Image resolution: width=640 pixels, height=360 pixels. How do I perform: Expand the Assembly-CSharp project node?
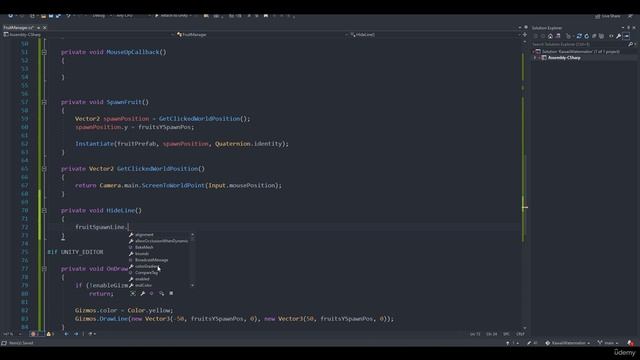[x=535, y=58]
